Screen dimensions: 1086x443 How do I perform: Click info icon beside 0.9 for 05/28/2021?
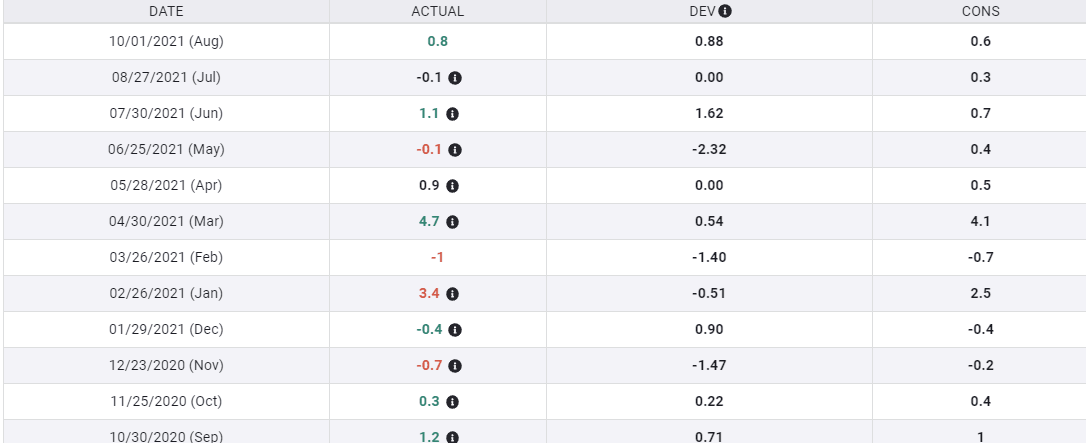pyautogui.click(x=452, y=186)
